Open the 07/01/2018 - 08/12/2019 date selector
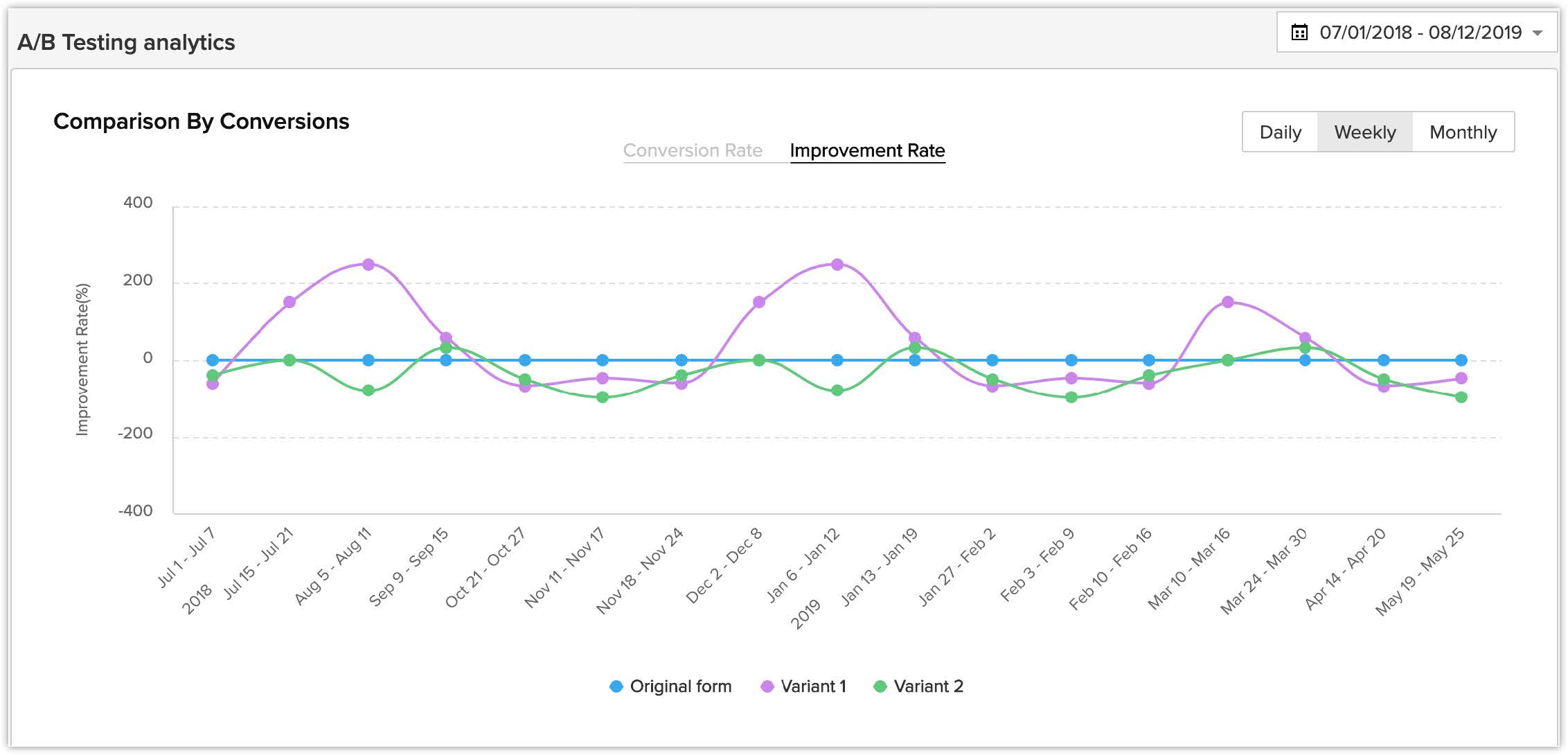This screenshot has height=755, width=1568. click(x=1420, y=33)
